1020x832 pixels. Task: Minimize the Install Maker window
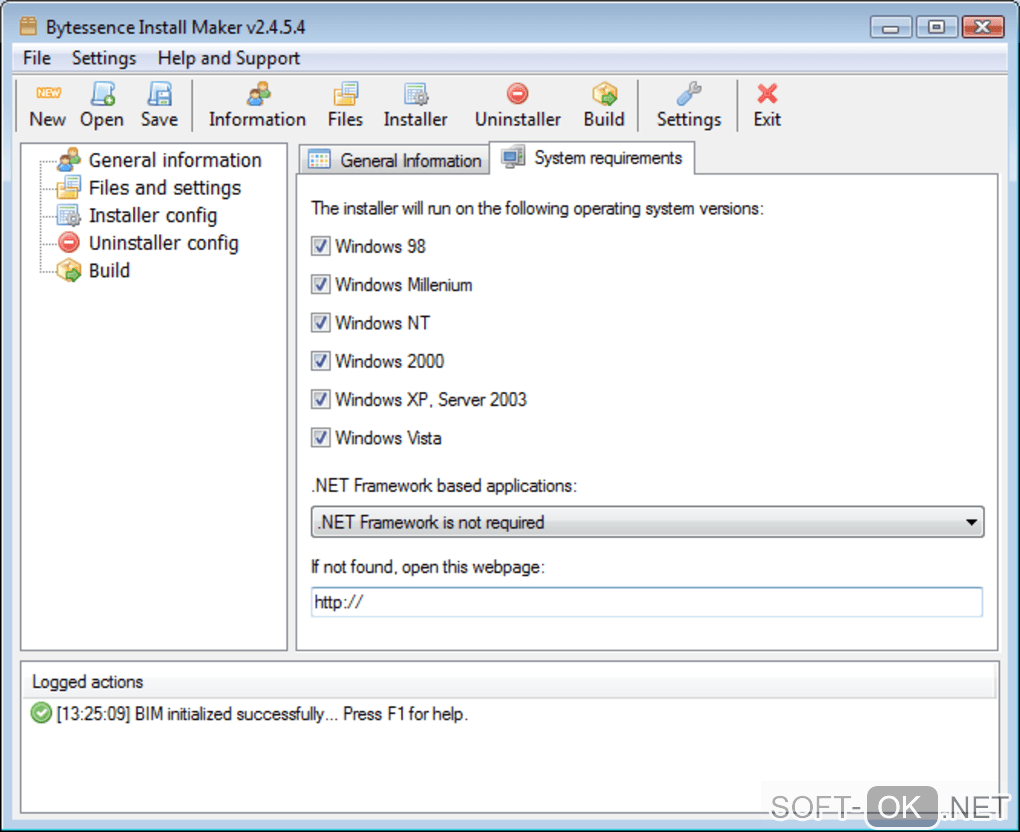click(891, 27)
